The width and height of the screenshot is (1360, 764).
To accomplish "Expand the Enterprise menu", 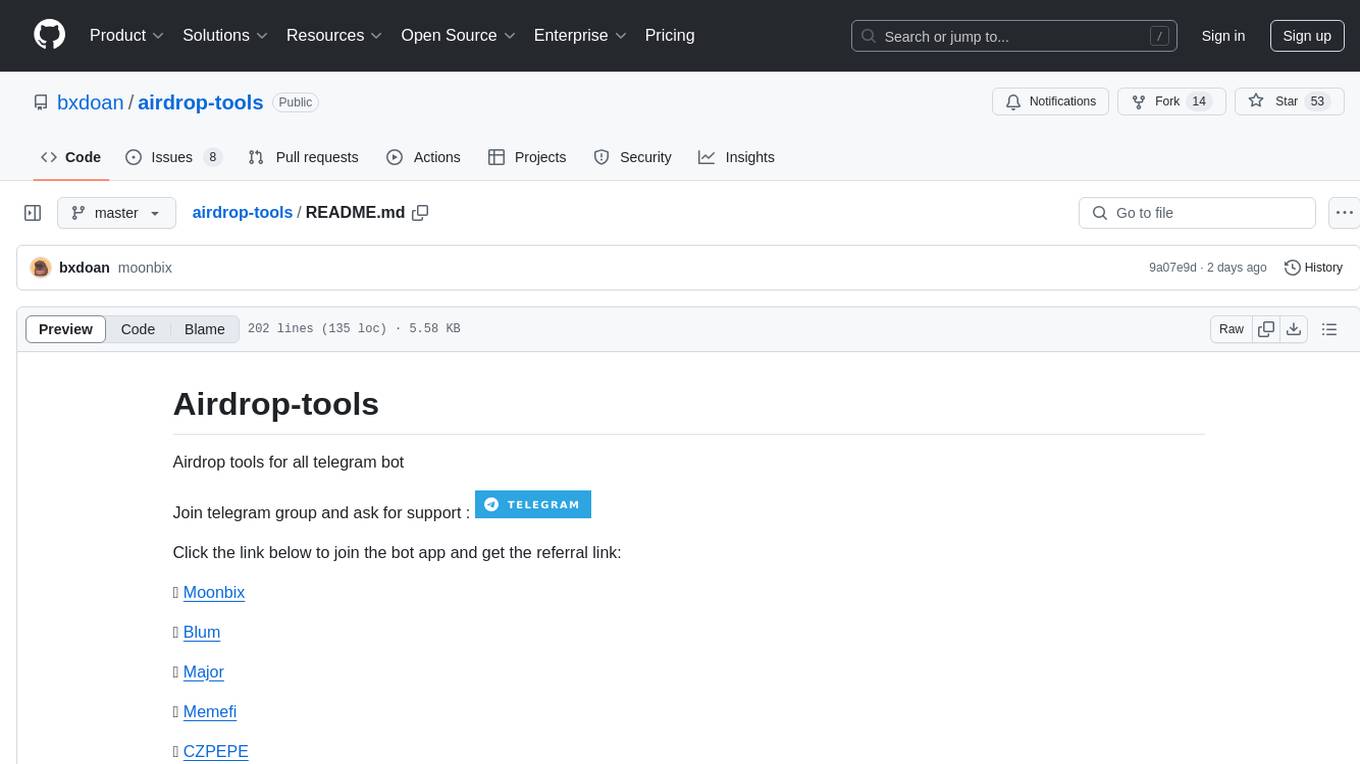I will coord(580,35).
